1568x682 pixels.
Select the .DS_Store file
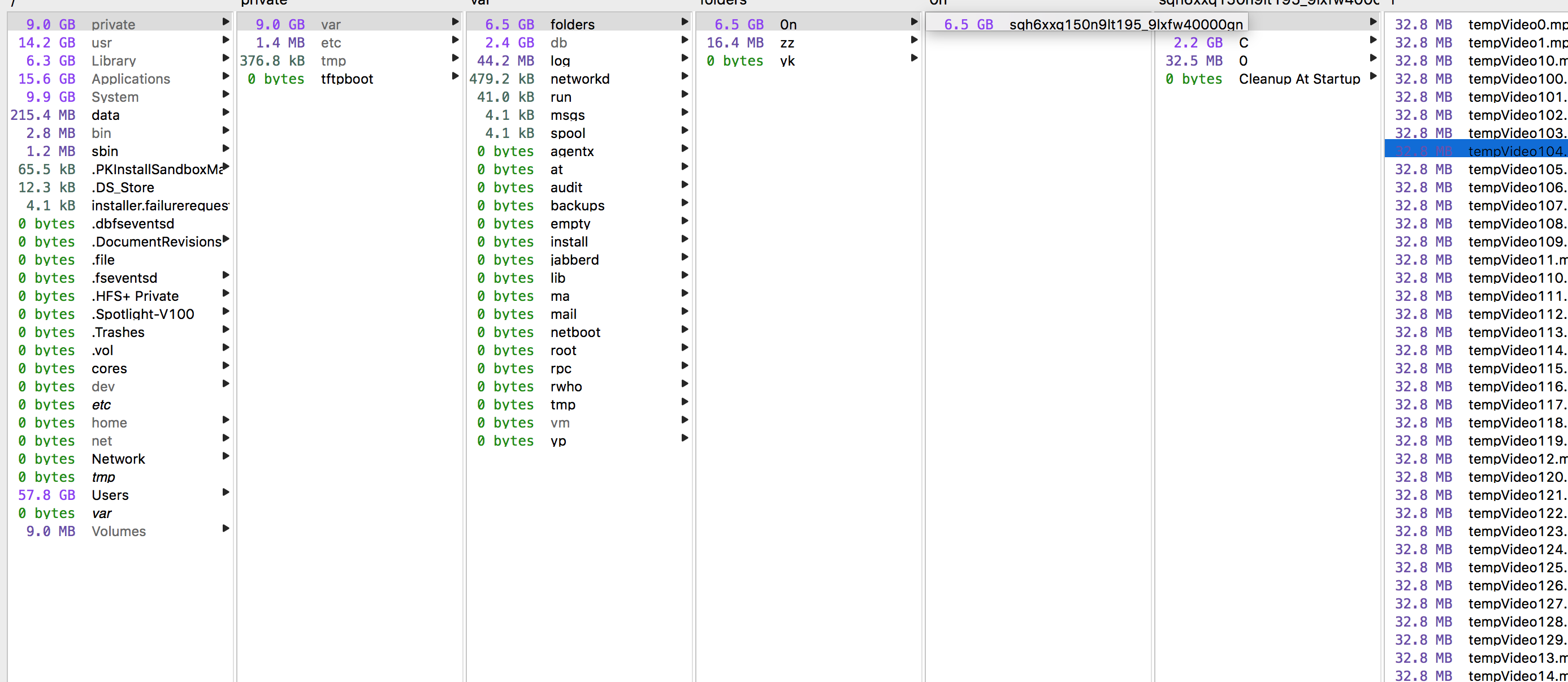click(x=122, y=188)
